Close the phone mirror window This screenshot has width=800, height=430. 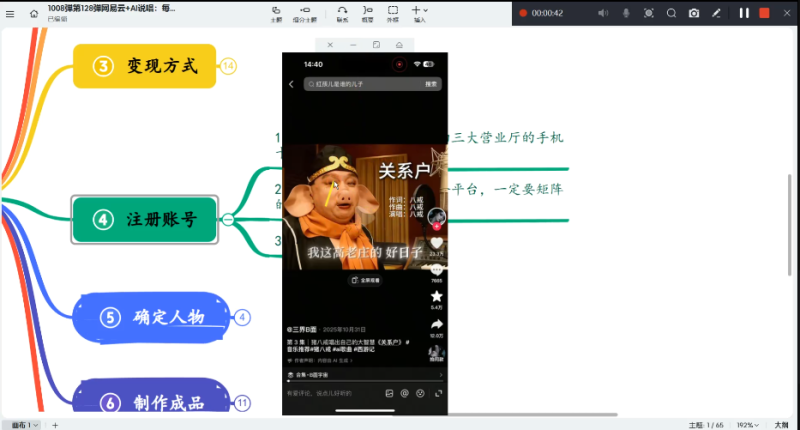330,45
